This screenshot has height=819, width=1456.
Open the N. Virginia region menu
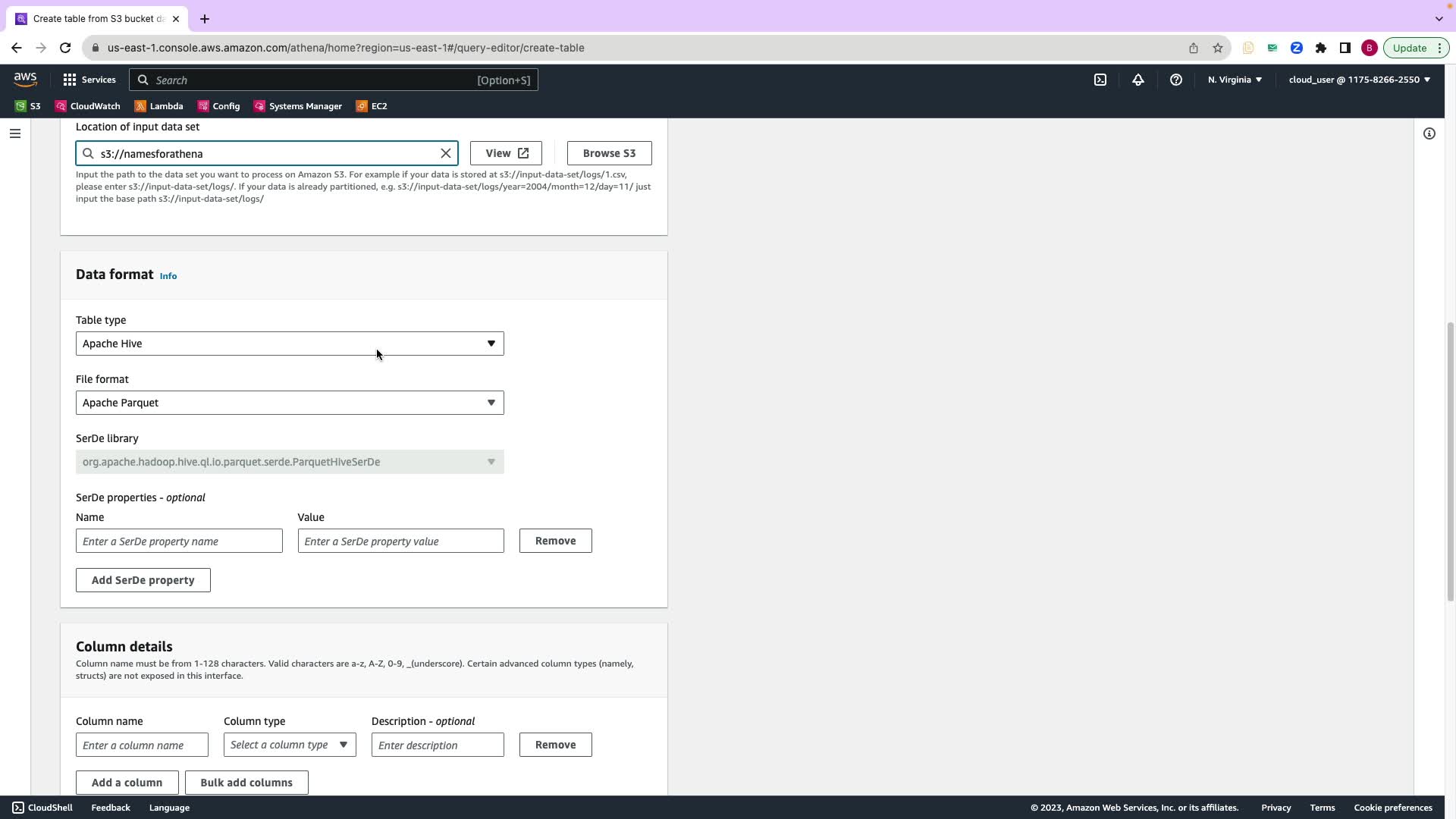1234,80
